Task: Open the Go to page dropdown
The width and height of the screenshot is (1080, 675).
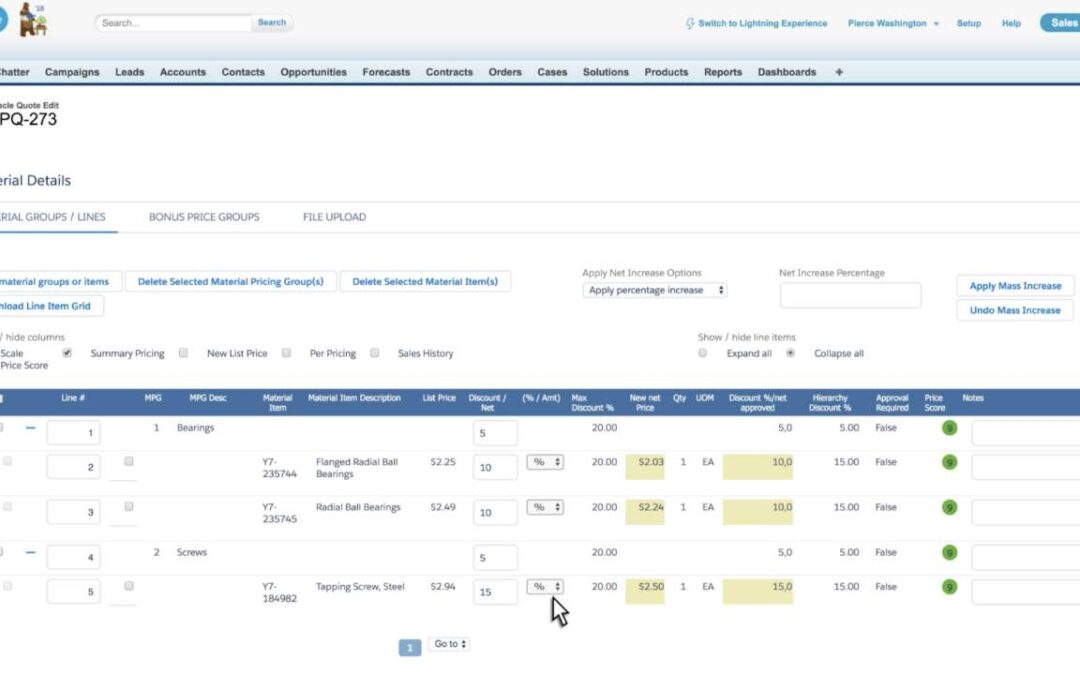Action: pos(449,644)
